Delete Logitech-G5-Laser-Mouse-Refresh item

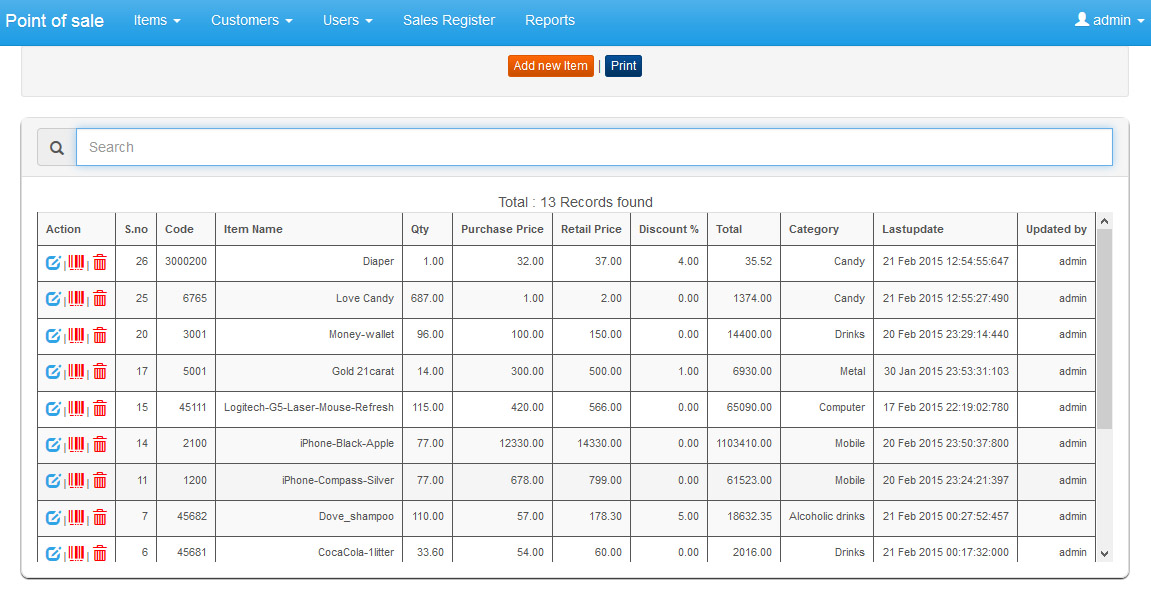(100, 408)
